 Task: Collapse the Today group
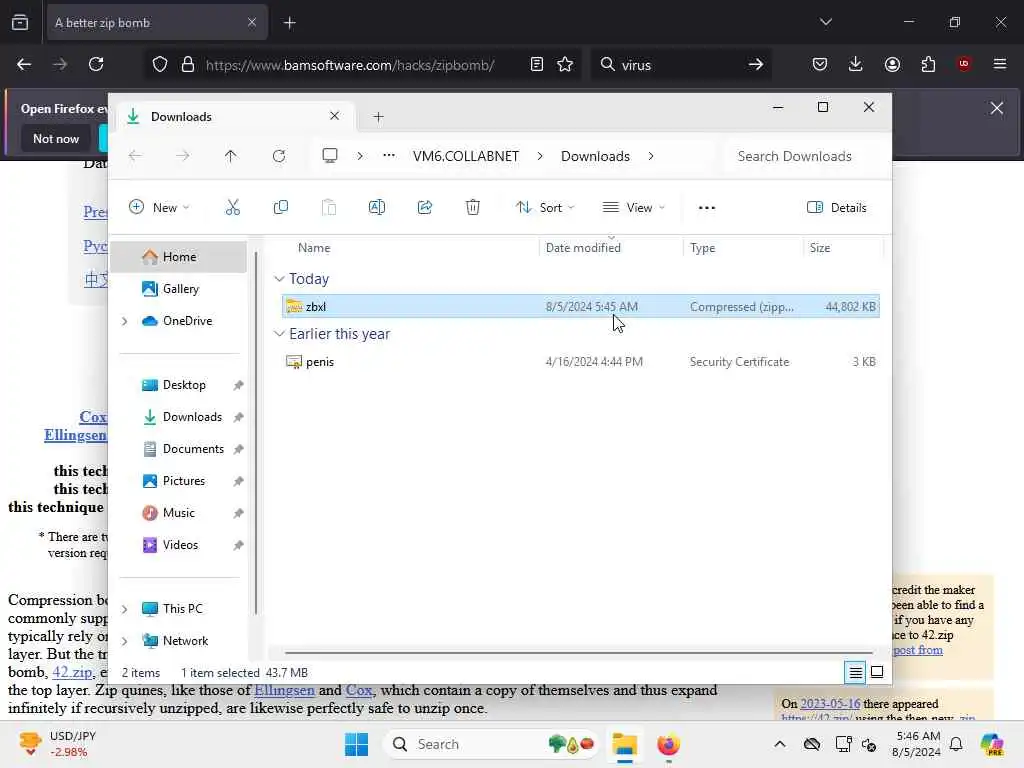tap(279, 279)
